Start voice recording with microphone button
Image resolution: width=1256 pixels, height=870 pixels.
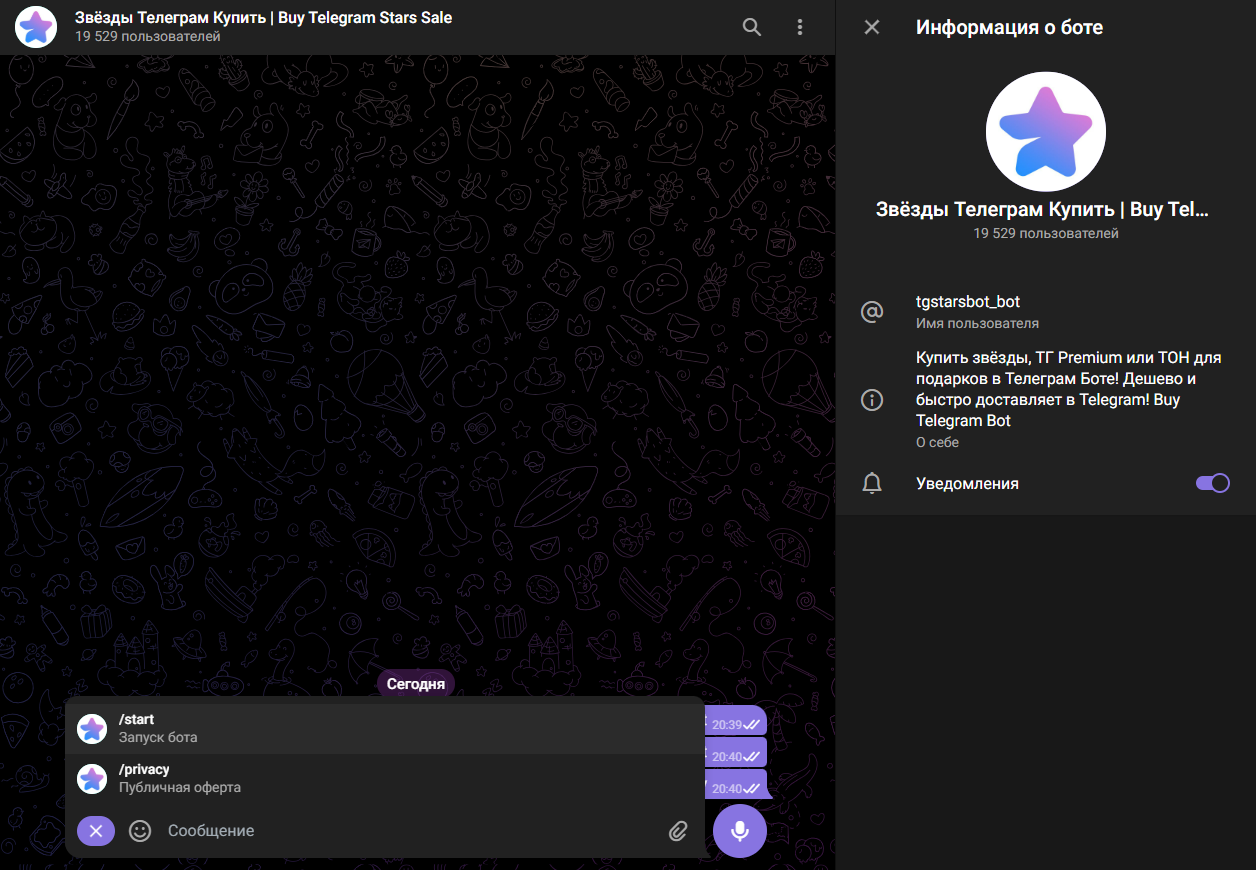pos(740,831)
